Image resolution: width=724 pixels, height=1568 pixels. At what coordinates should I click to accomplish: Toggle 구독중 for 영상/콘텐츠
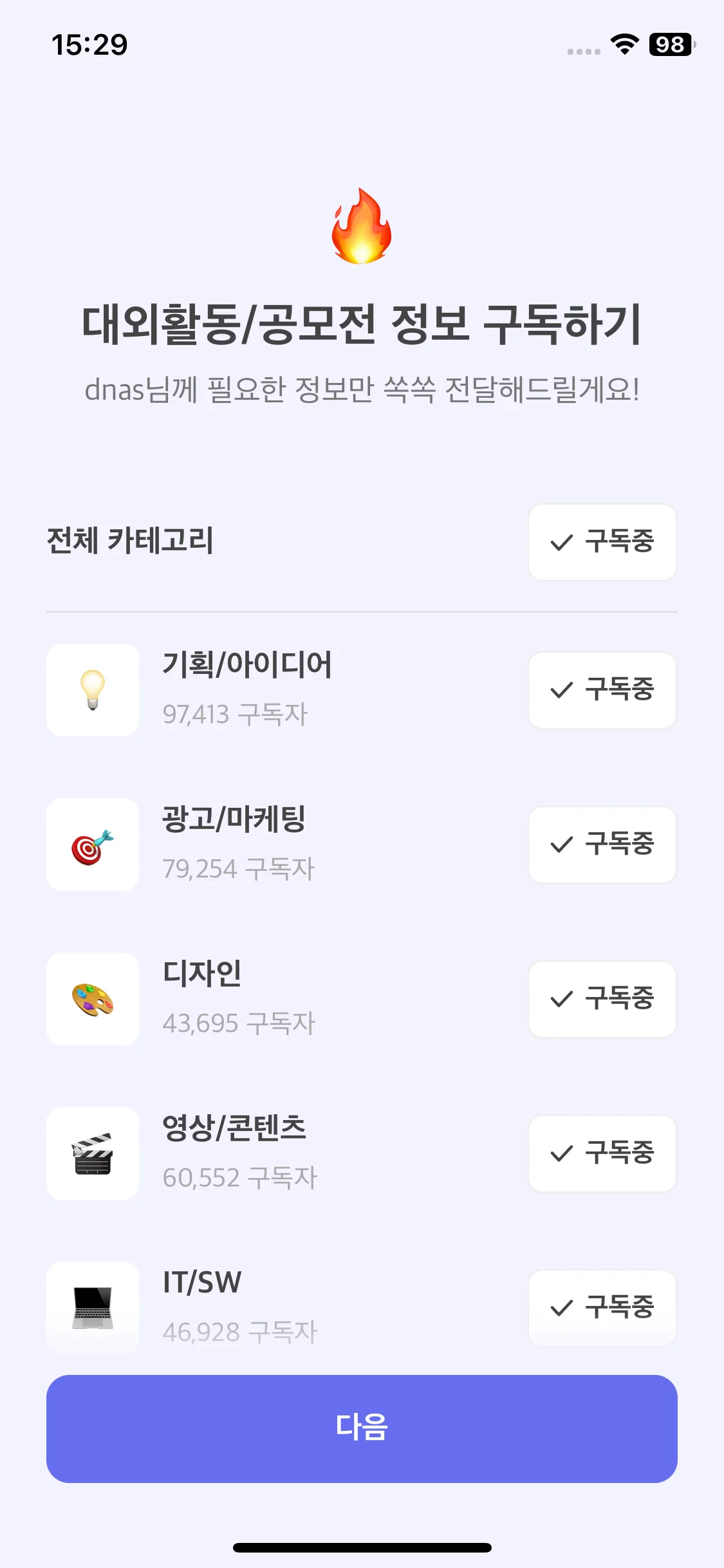pos(602,1153)
